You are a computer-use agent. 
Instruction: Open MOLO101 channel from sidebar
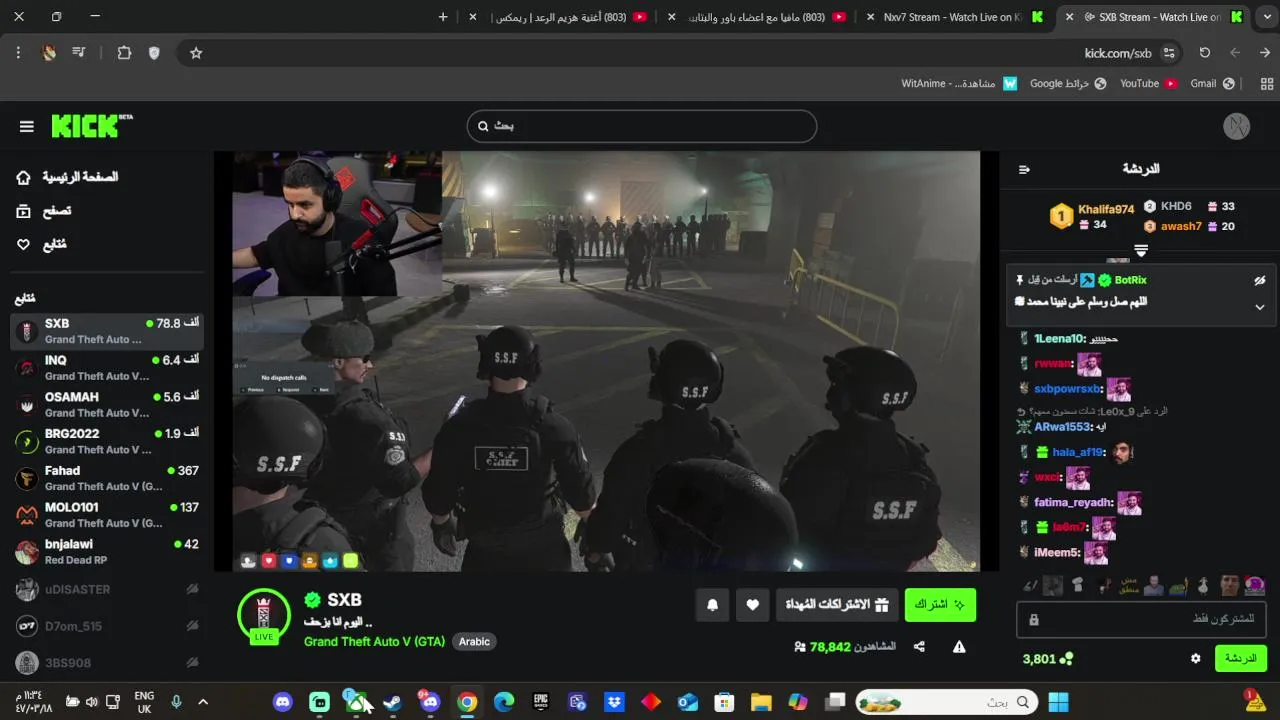(107, 515)
